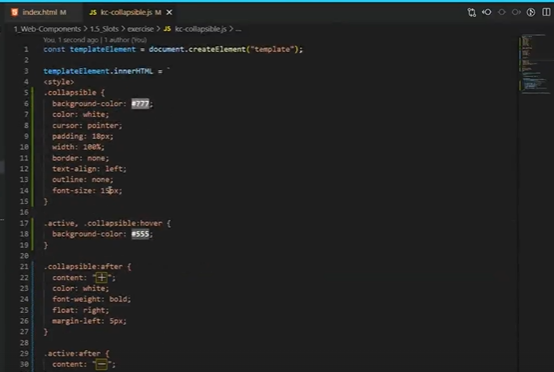Expand the breadcrumb ellipsis symbol list
This screenshot has width=554, height=372.
point(238,29)
